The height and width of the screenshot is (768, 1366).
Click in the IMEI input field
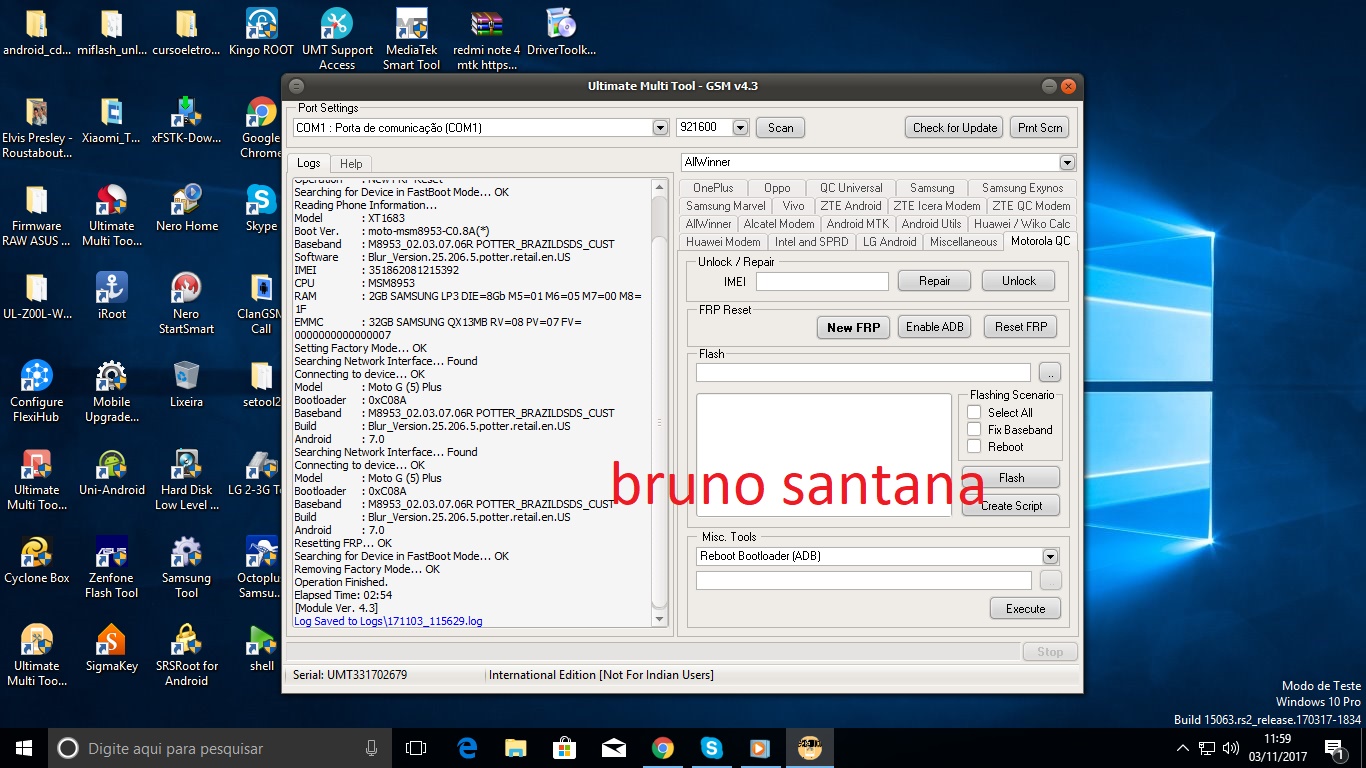click(x=822, y=282)
